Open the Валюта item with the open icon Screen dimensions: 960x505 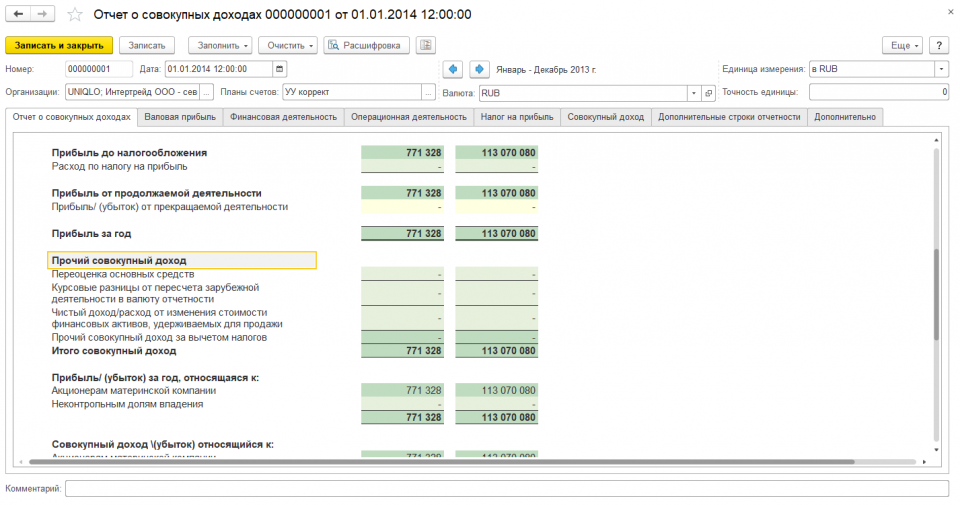(x=708, y=93)
